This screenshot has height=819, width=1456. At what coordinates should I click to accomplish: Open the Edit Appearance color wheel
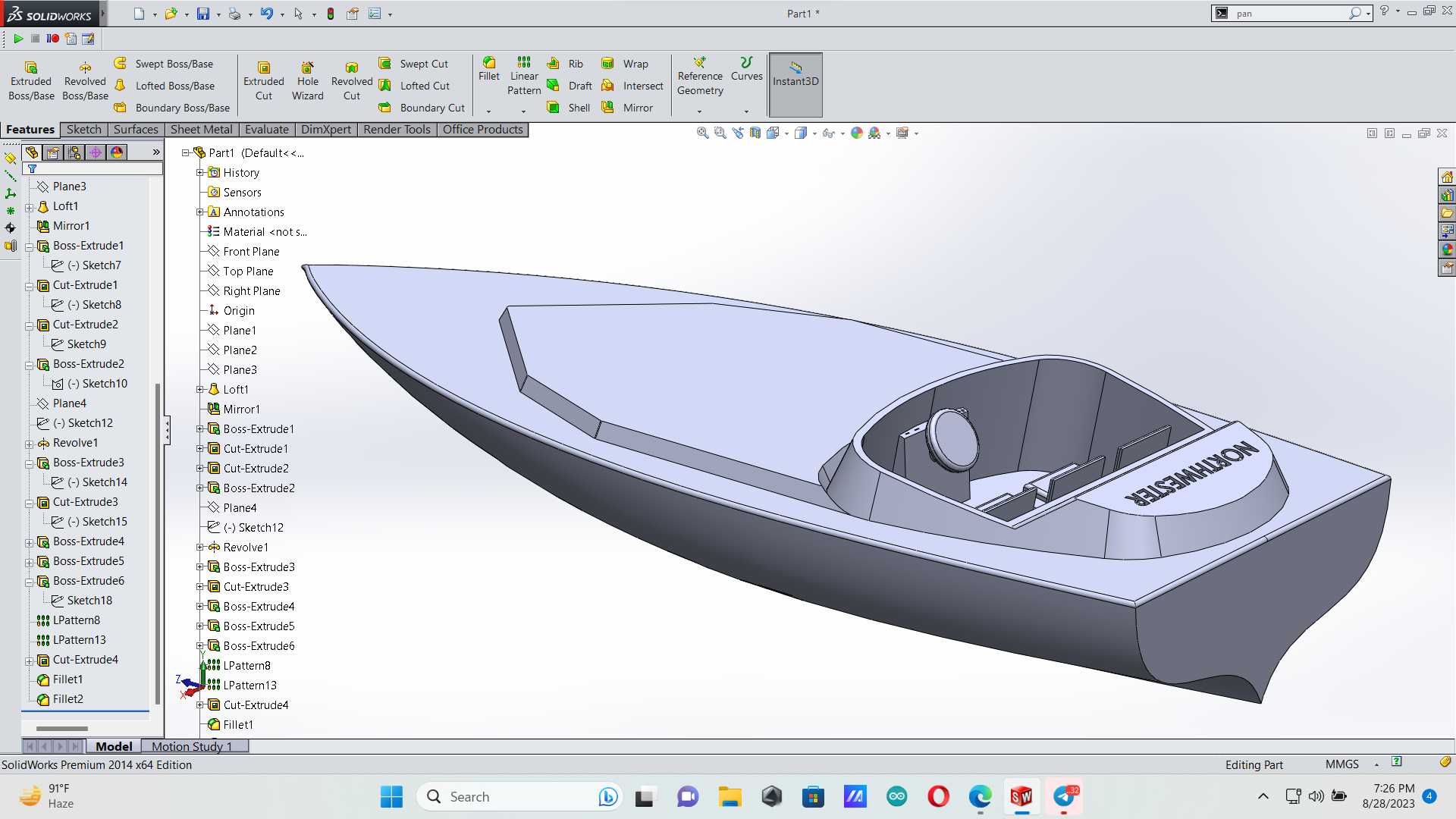pos(856,133)
